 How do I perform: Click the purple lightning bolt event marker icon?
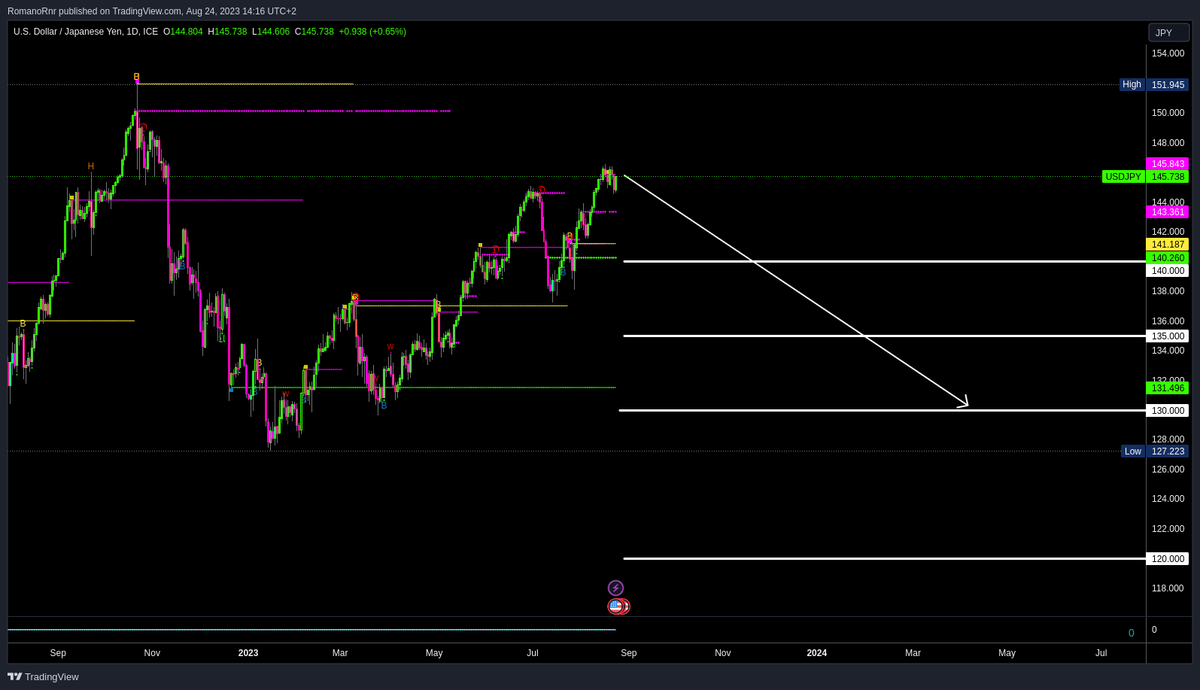[x=616, y=587]
